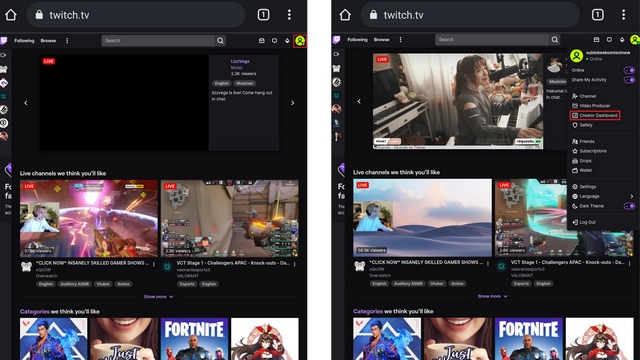Open Drops in the profile menu
The width and height of the screenshot is (640, 360).
(x=582, y=161)
